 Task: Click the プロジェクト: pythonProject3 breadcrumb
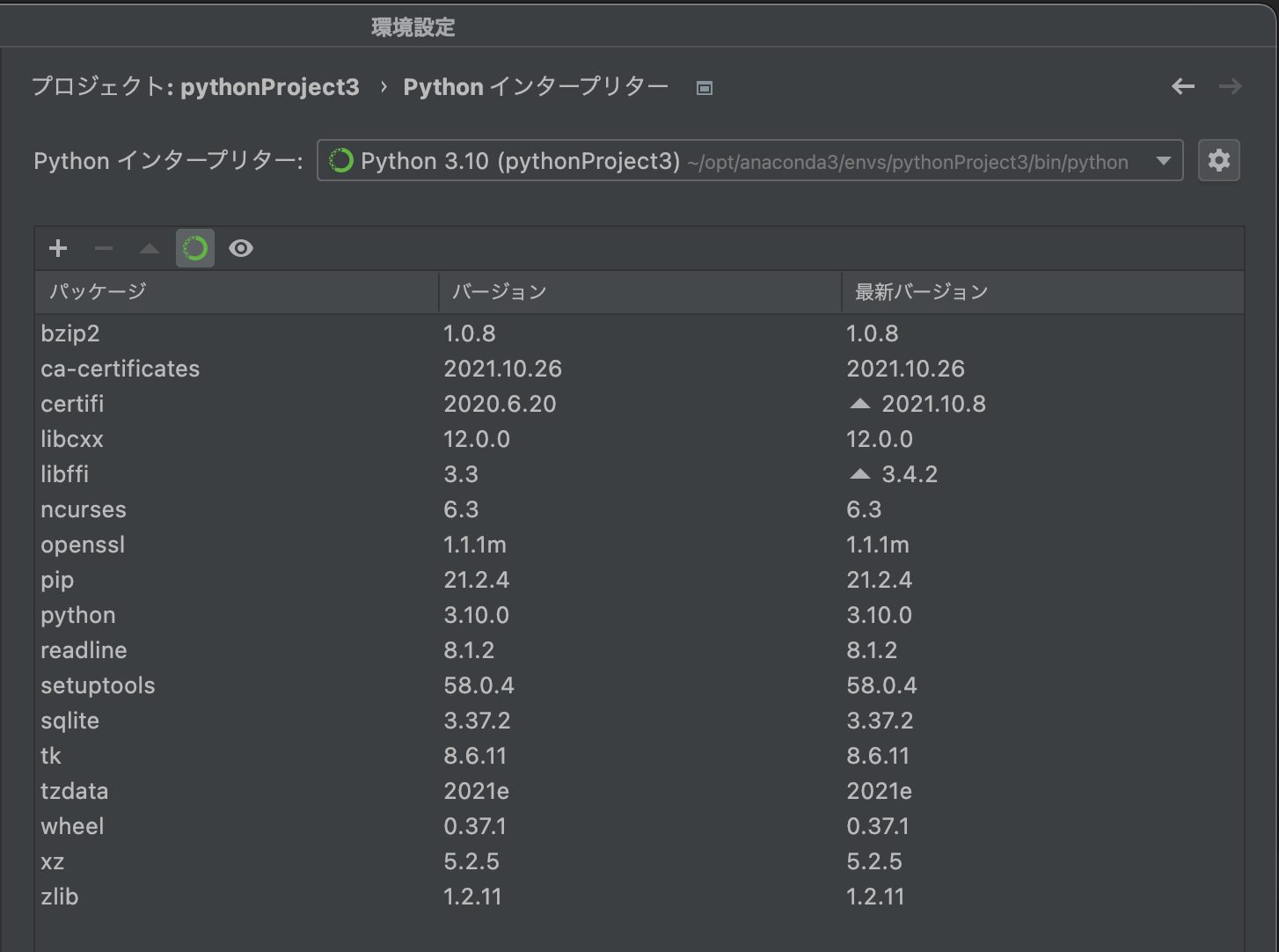pyautogui.click(x=195, y=87)
